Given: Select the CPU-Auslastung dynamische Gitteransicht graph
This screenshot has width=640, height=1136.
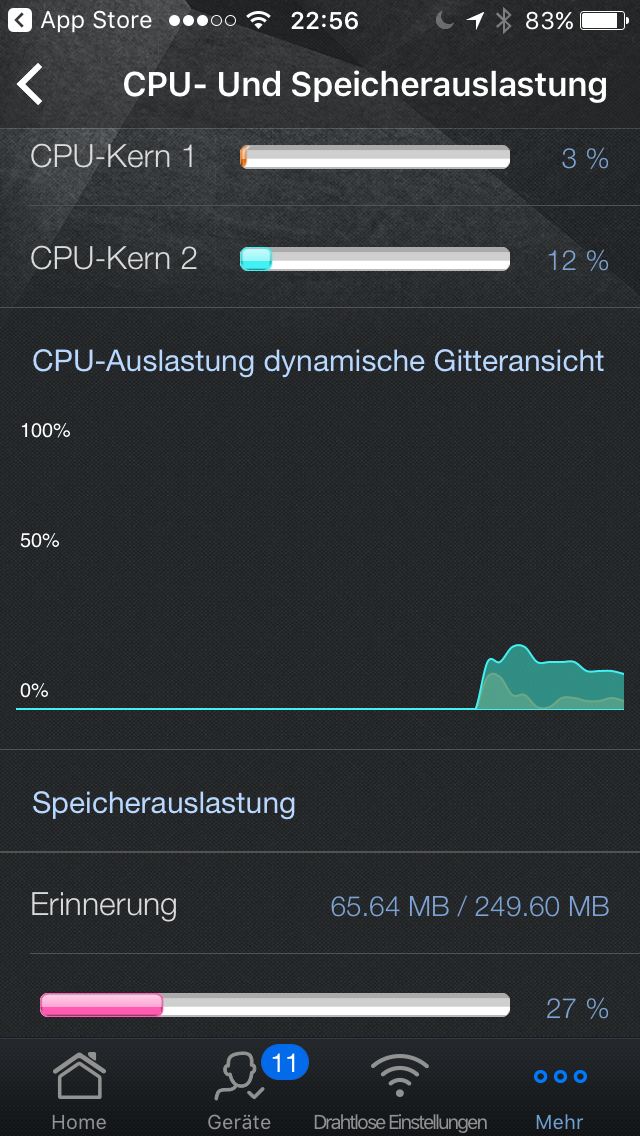Looking at the screenshot, I should click(320, 560).
